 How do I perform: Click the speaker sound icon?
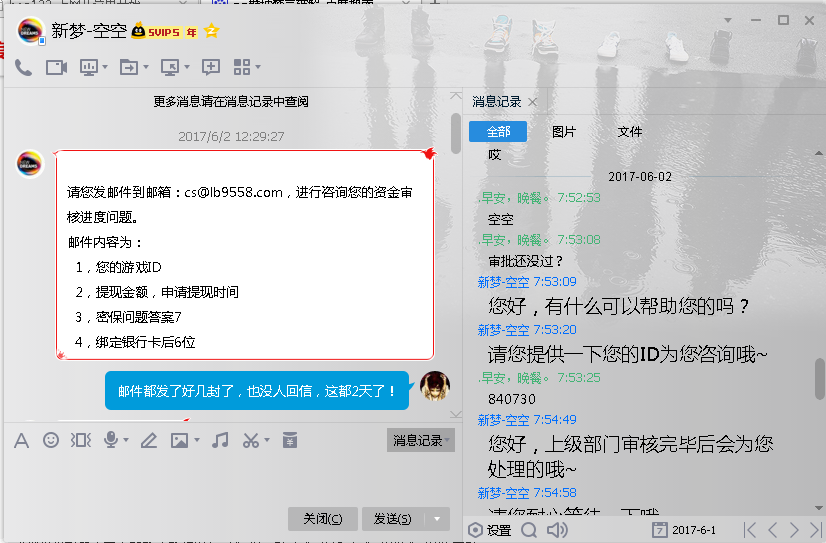tap(557, 530)
